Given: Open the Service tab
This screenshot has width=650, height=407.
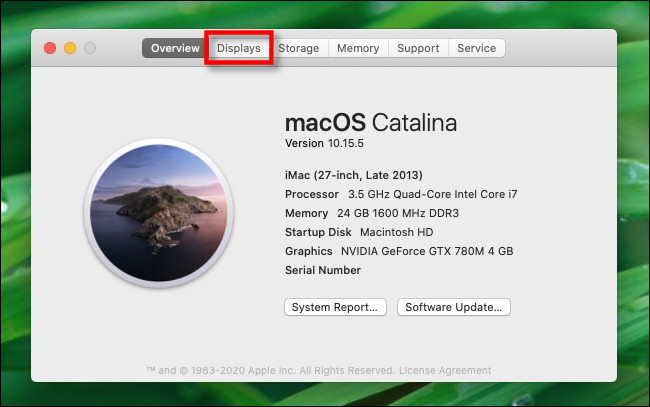Looking at the screenshot, I should point(476,48).
